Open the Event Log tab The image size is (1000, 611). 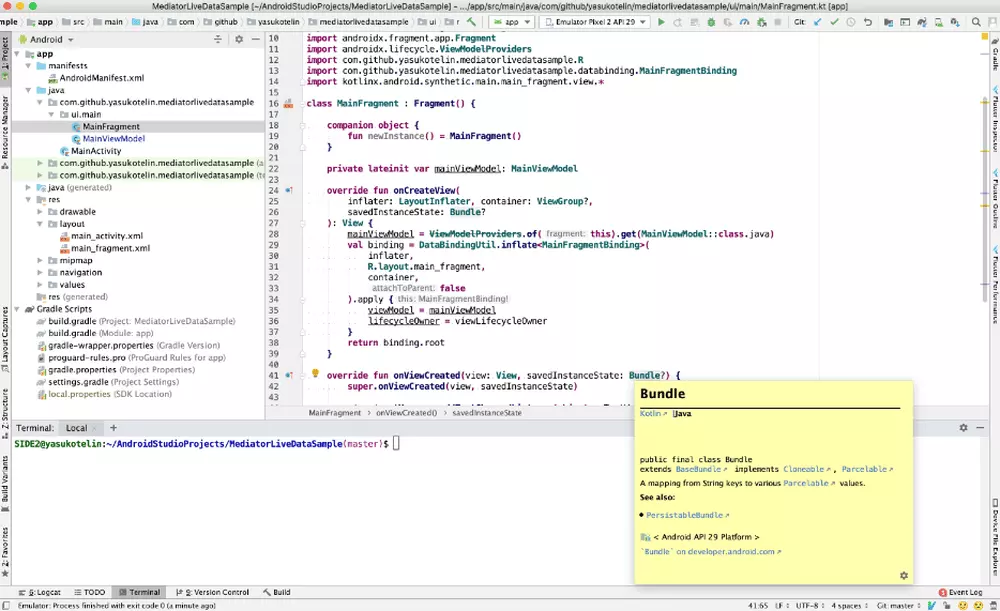coord(960,592)
